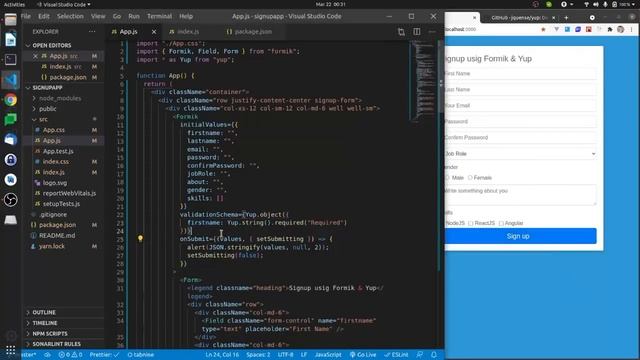The width and height of the screenshot is (640, 360).
Task: Expand the Timeline panel
Action: 64,323
